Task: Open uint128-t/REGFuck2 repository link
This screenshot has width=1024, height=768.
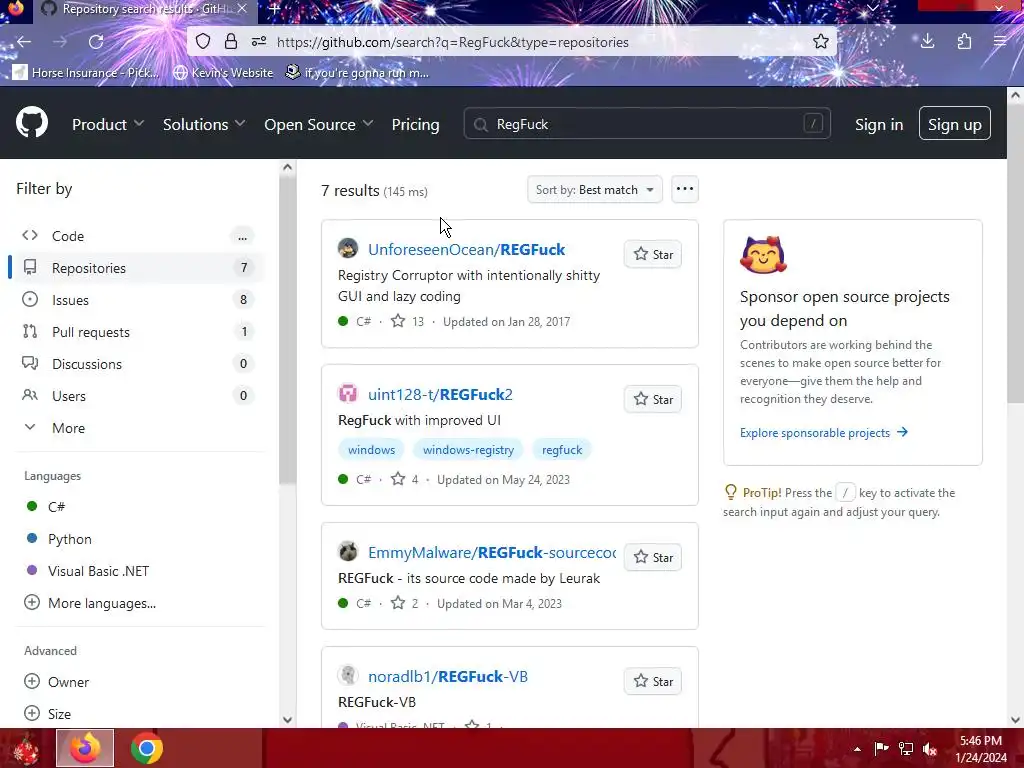Action: click(440, 394)
